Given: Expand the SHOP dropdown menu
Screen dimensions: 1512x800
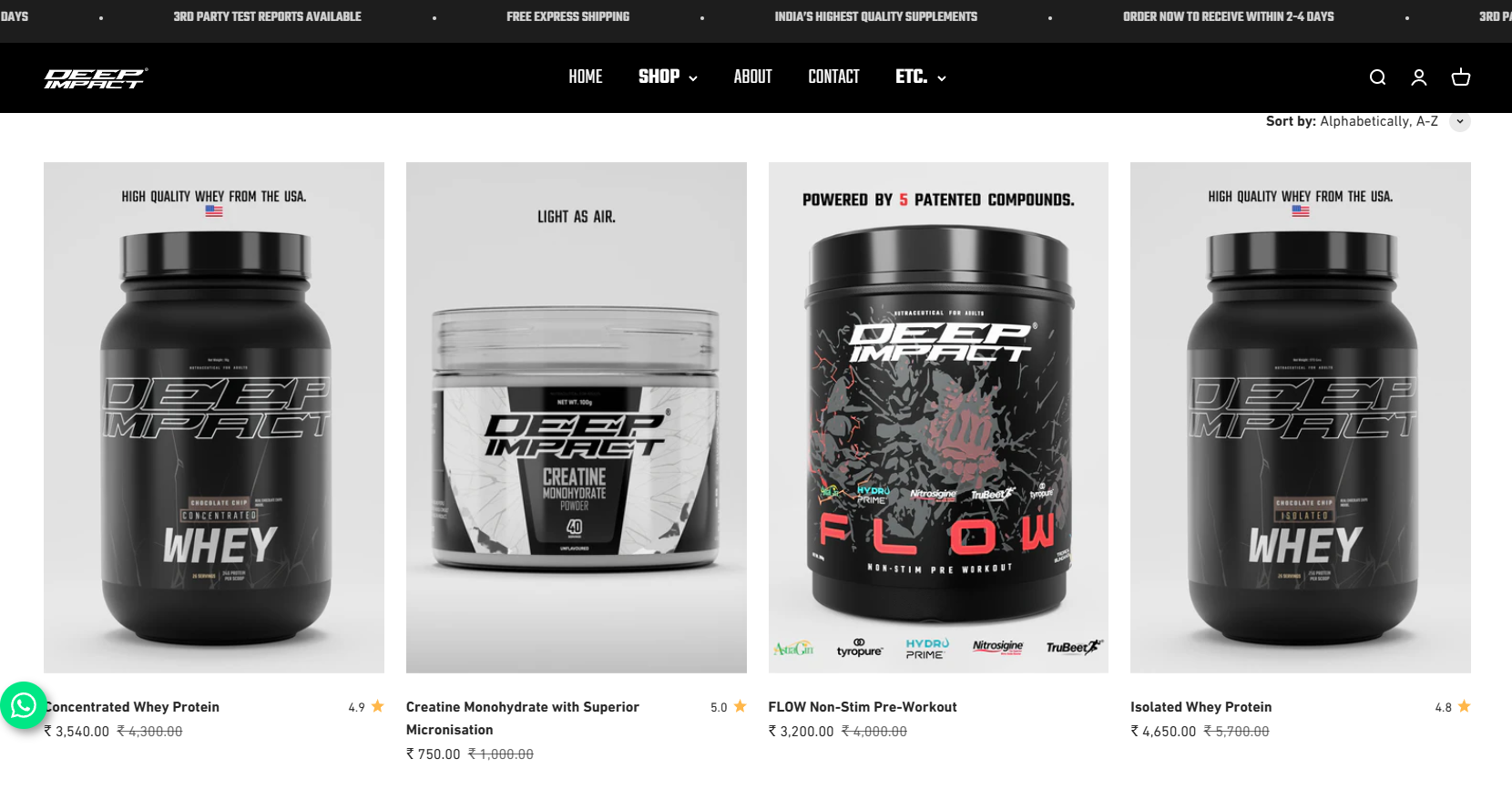Looking at the screenshot, I should click(668, 77).
